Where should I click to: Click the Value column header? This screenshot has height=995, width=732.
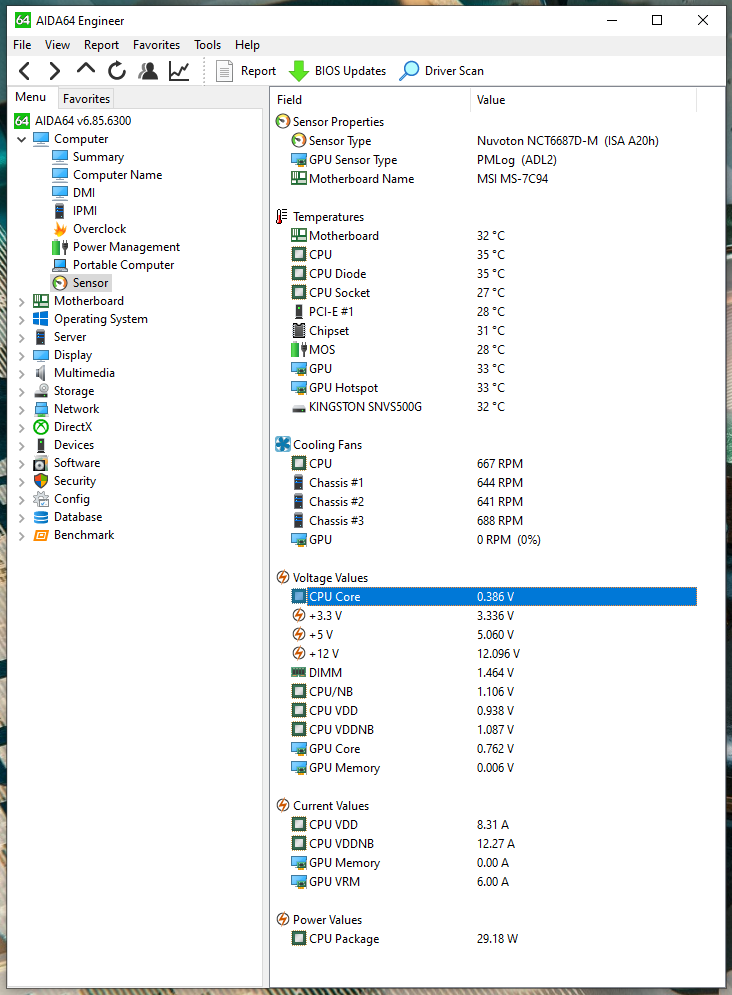click(x=584, y=100)
